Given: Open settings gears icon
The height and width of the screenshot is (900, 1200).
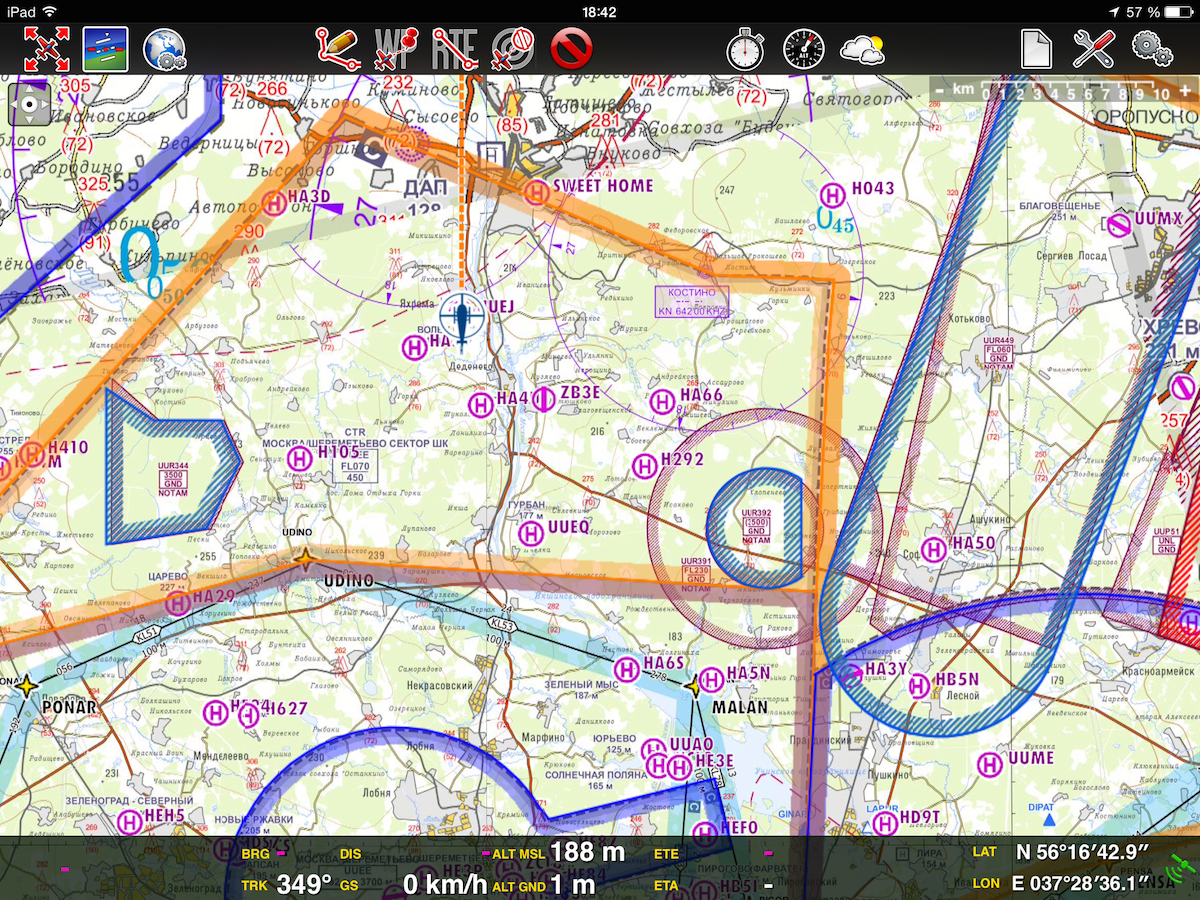Looking at the screenshot, I should pos(1152,49).
